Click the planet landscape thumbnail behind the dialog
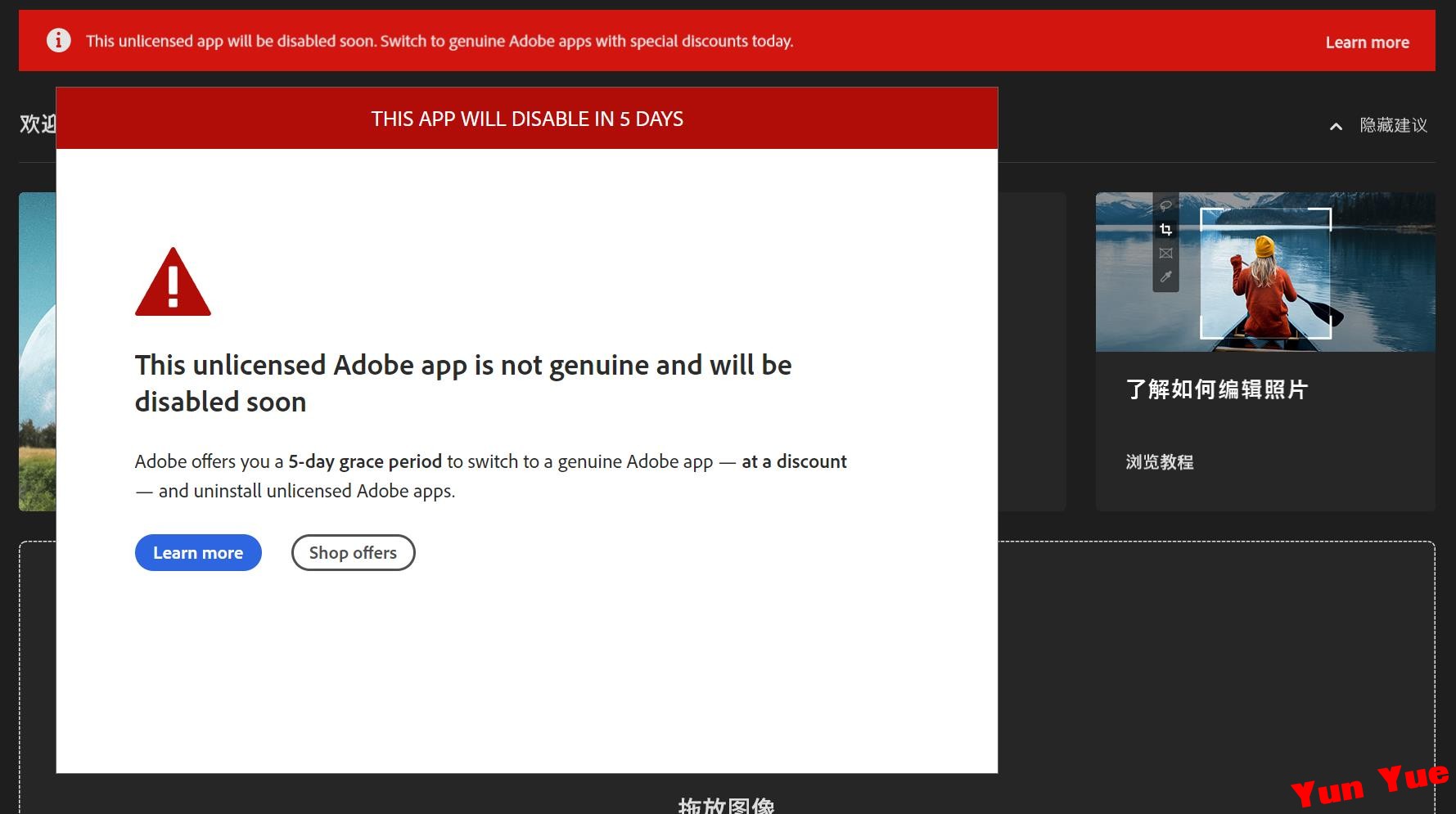The image size is (1456, 814). tap(38, 352)
